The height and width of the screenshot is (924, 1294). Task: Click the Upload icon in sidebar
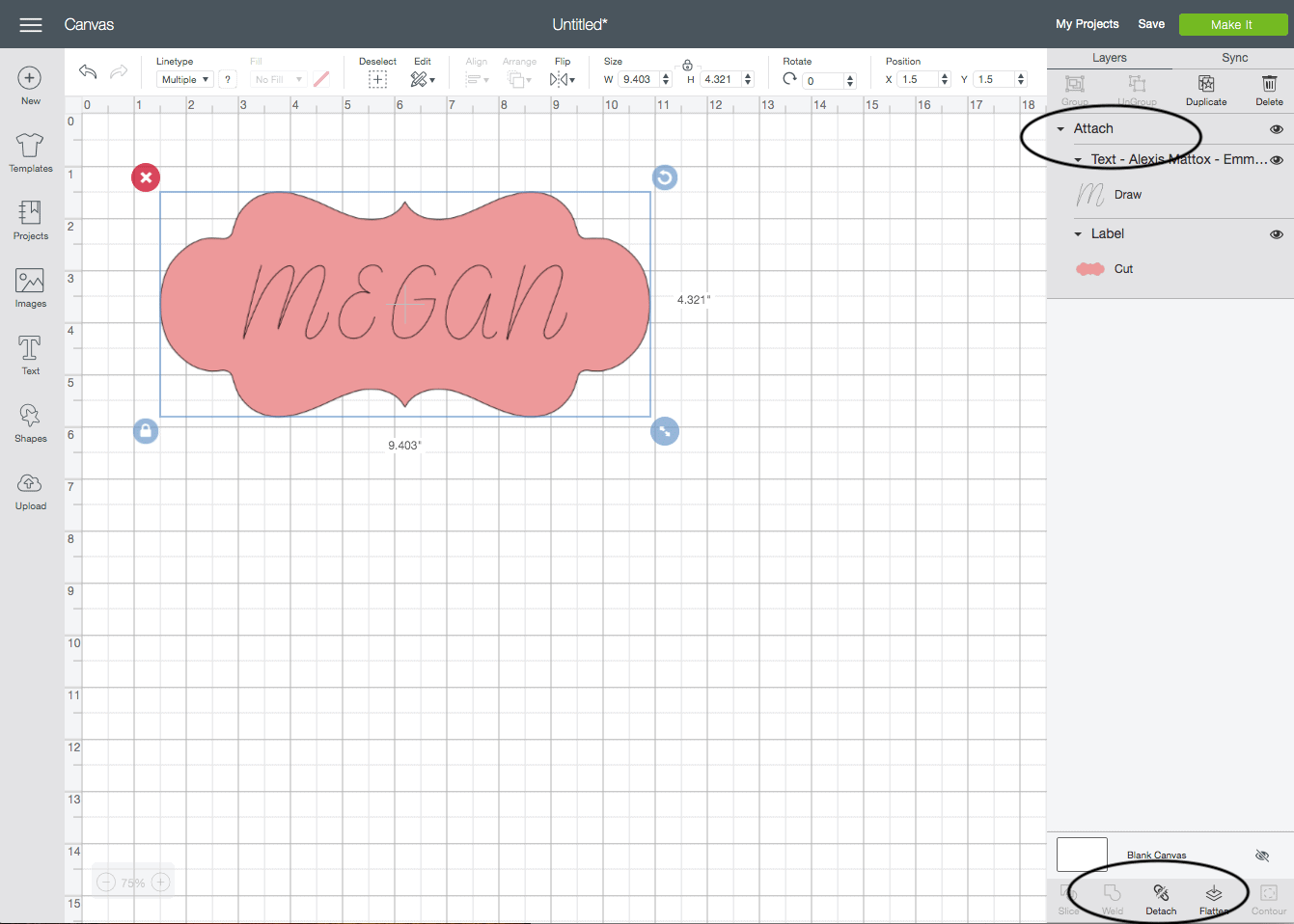(30, 490)
